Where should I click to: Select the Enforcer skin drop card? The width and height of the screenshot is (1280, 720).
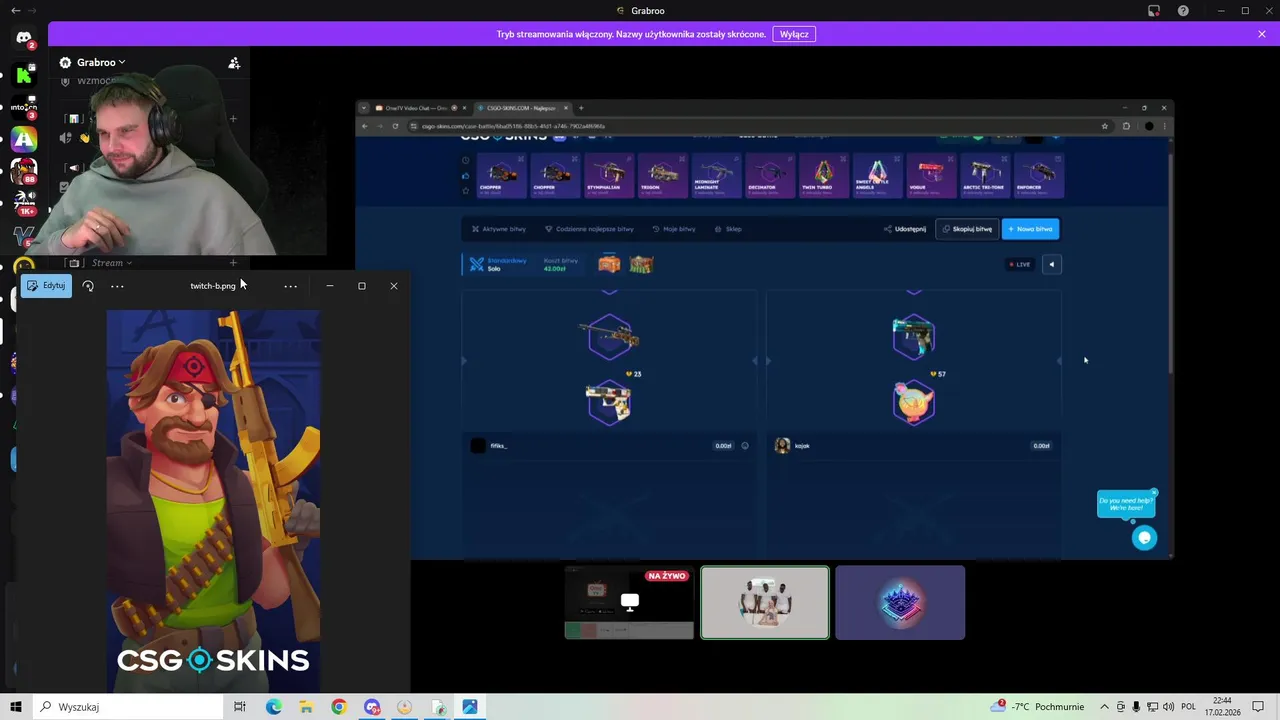1039,175
